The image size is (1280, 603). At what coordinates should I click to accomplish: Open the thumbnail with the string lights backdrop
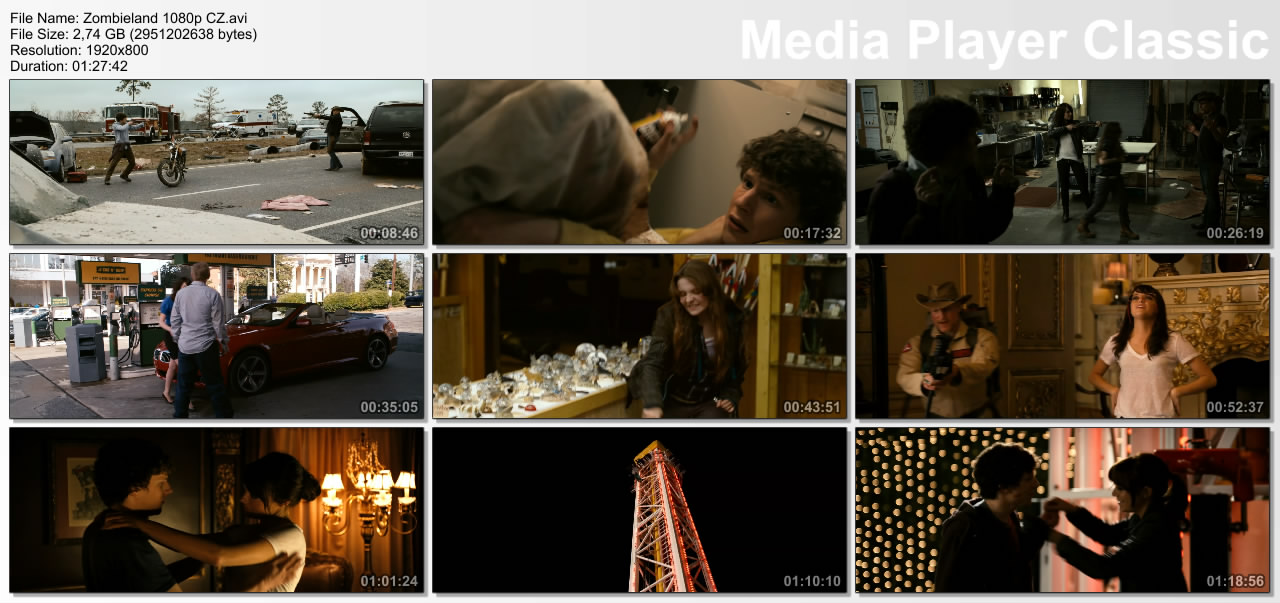1062,510
